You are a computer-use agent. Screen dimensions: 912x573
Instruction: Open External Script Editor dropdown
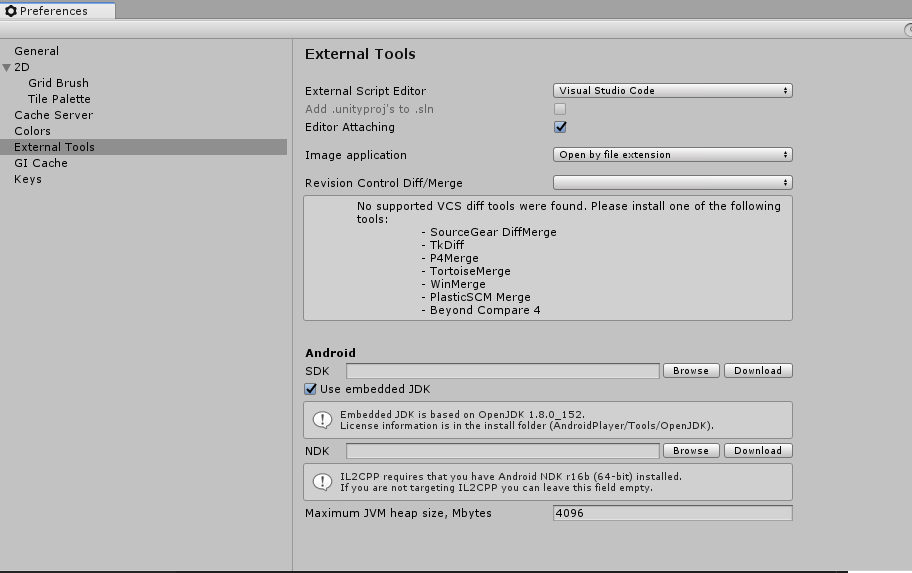pos(672,91)
